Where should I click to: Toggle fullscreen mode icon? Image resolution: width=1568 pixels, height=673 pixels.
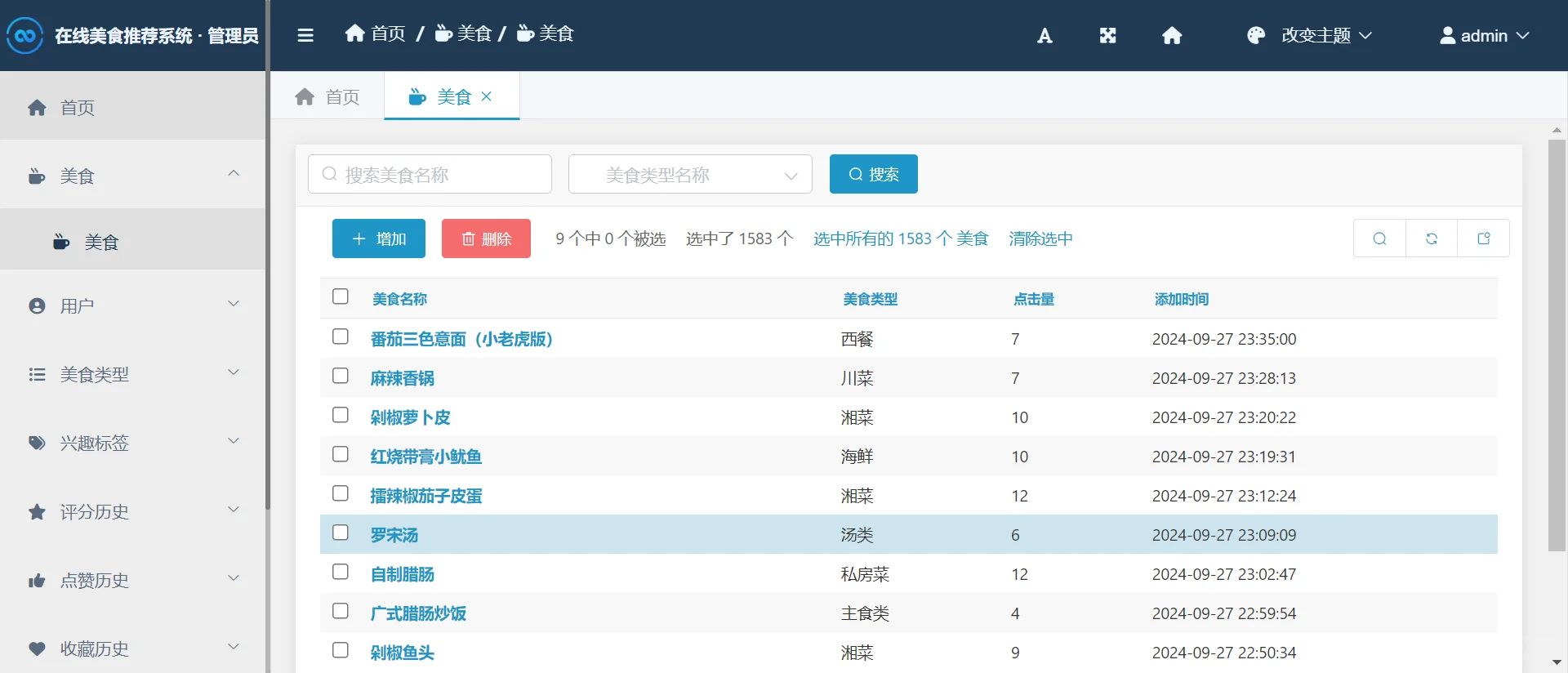tap(1107, 35)
